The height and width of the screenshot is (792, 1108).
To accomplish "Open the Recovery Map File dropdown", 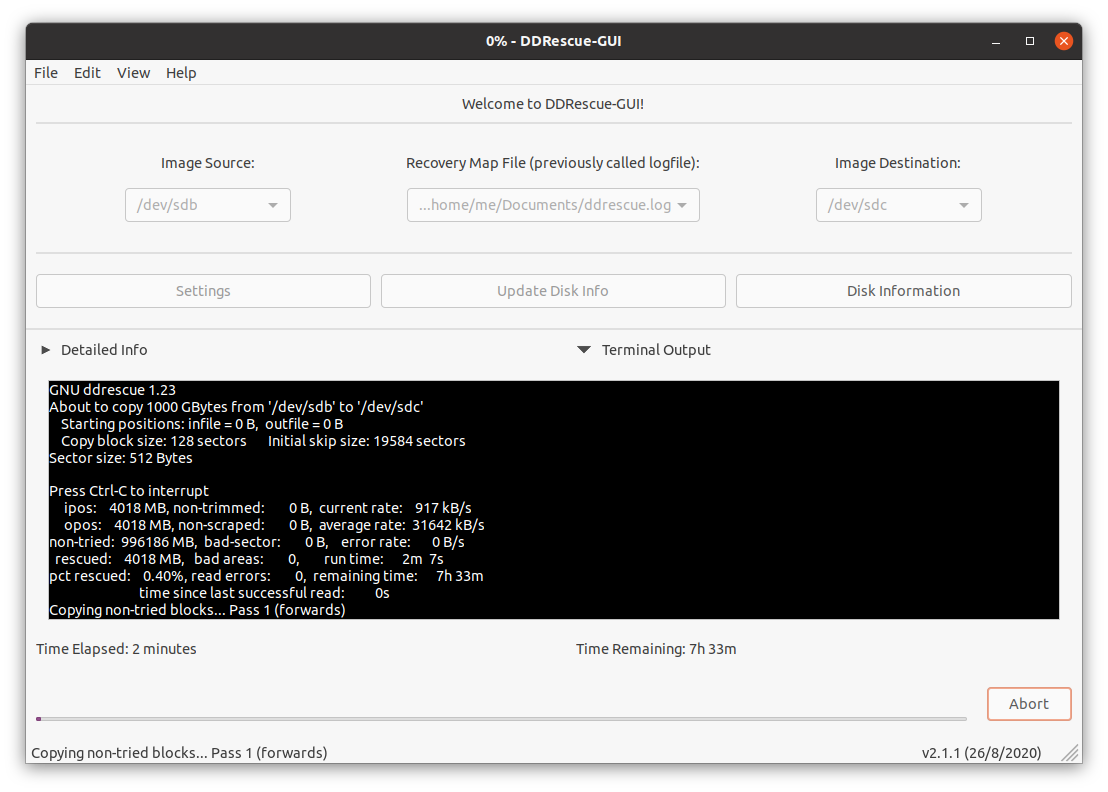I will (553, 205).
